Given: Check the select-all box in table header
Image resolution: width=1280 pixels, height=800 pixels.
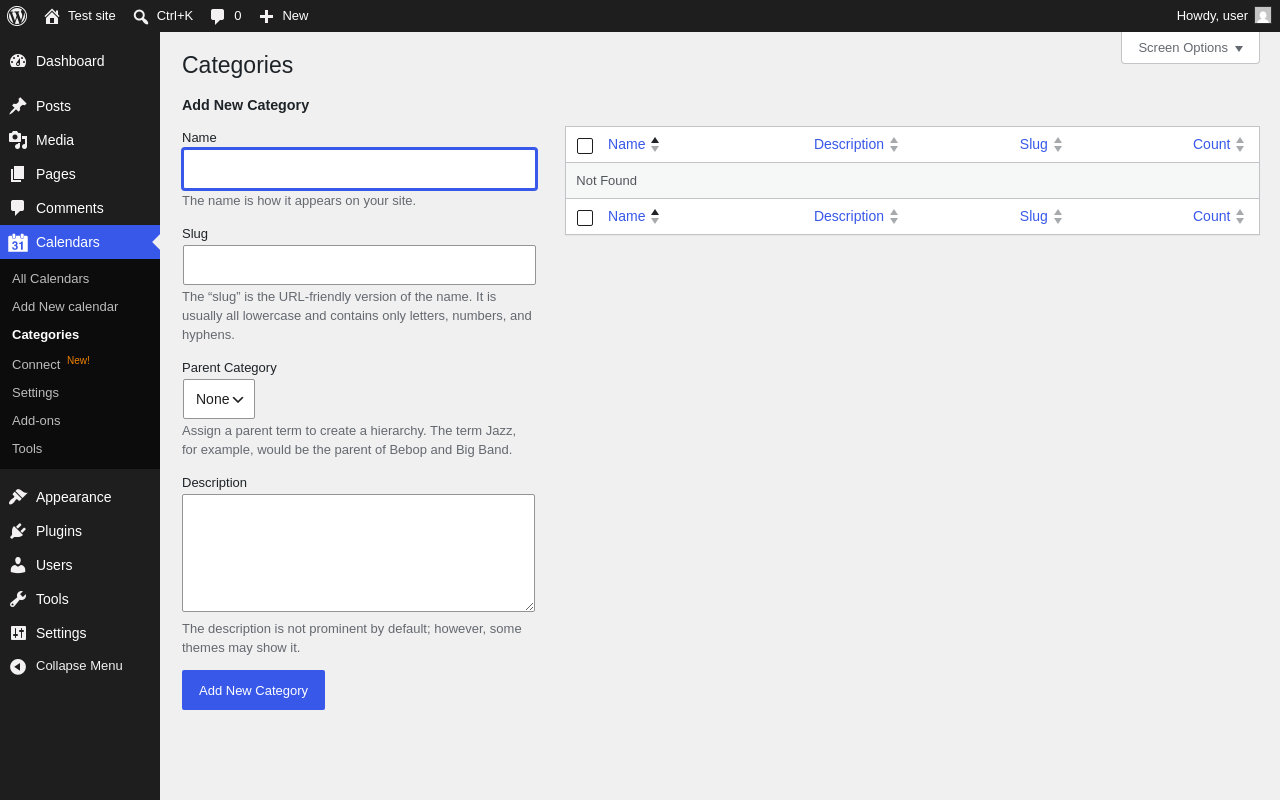Looking at the screenshot, I should [585, 146].
